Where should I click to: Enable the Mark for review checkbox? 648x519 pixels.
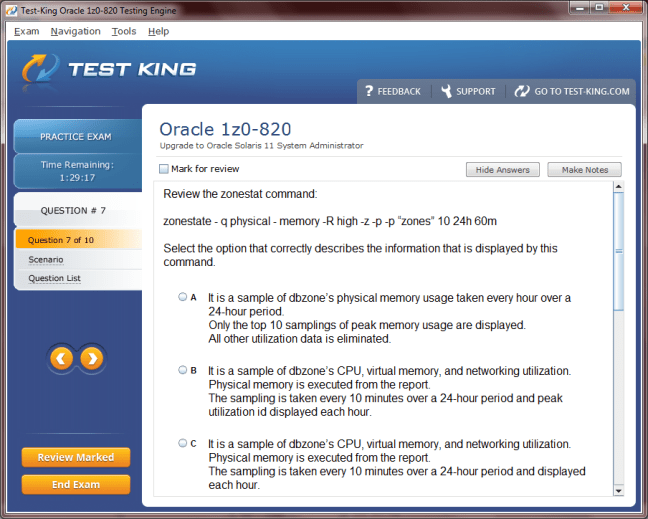[x=164, y=169]
